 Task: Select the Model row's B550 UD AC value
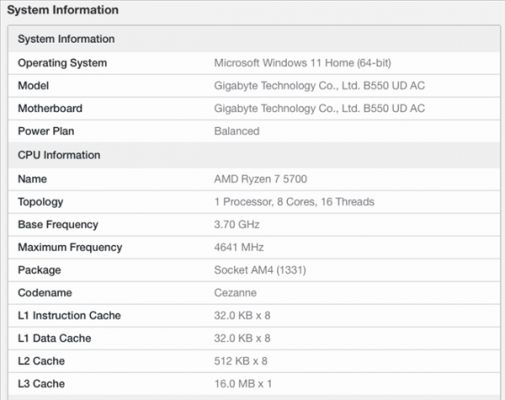tap(319, 86)
